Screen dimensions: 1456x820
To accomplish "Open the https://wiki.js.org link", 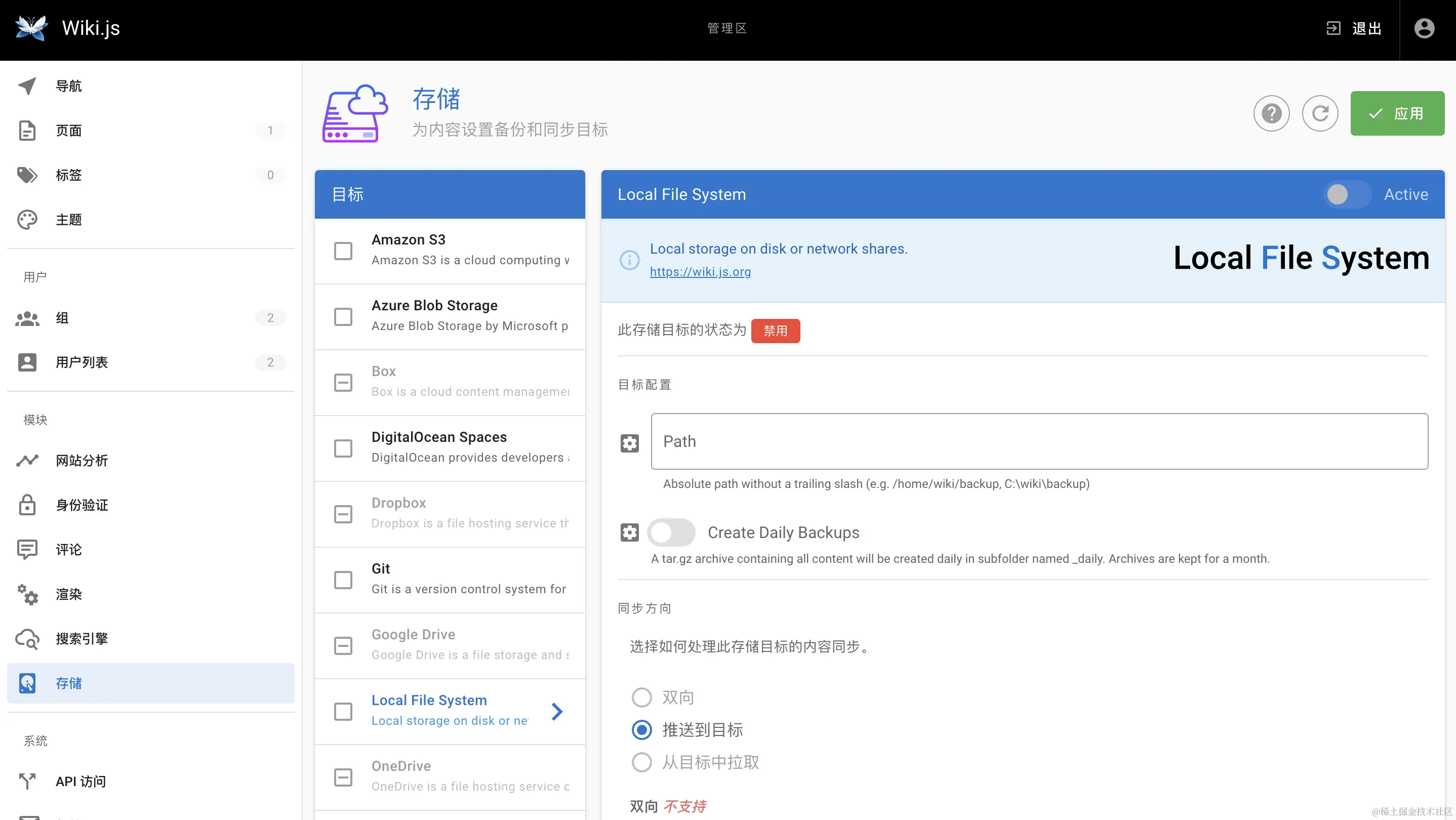I will [x=700, y=272].
